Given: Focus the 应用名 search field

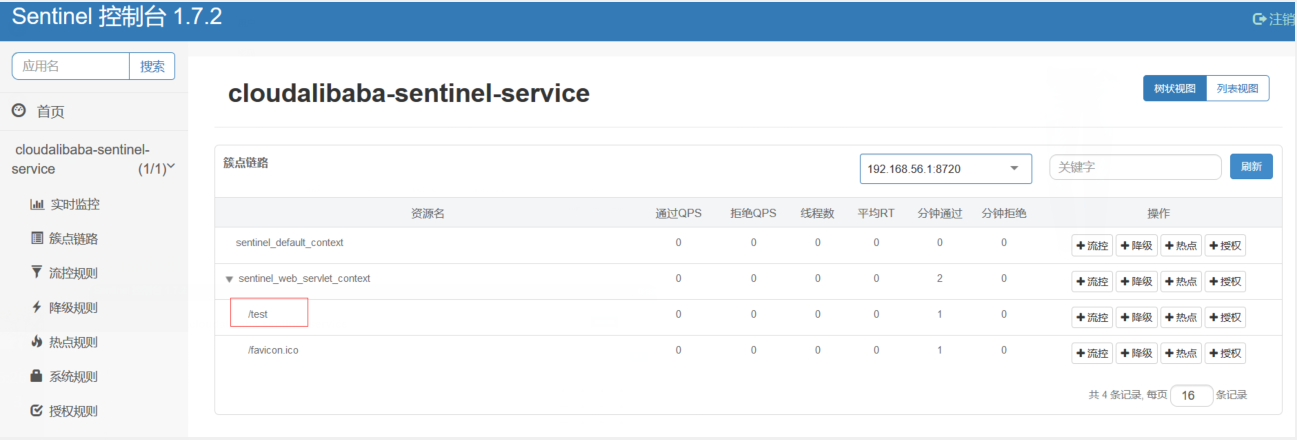Looking at the screenshot, I should 71,66.
